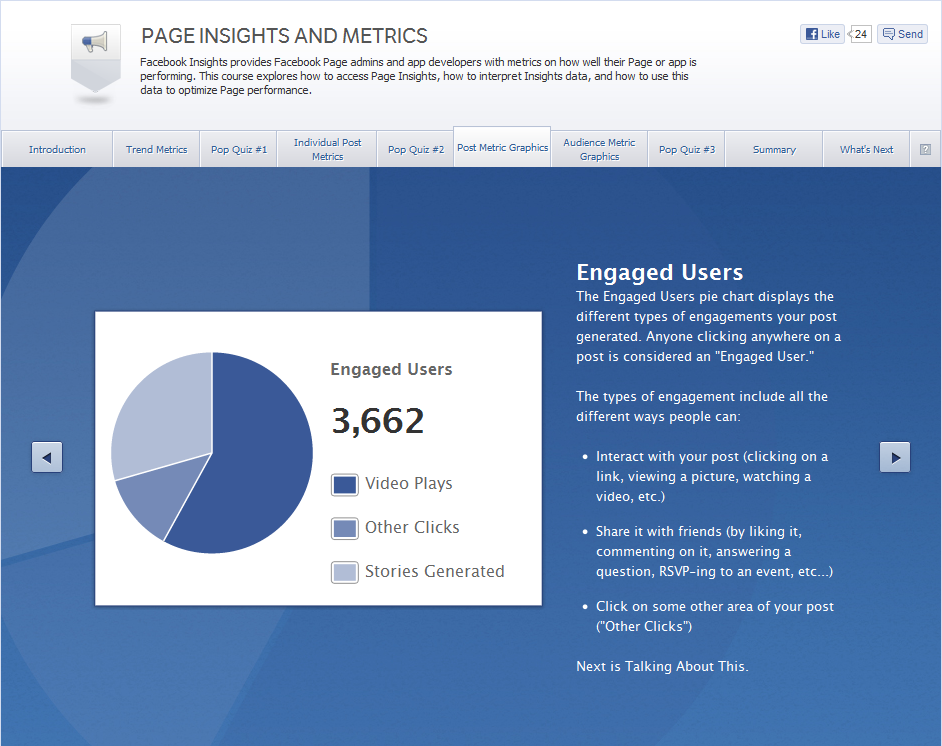Go to the previous slide arrow

[47, 457]
